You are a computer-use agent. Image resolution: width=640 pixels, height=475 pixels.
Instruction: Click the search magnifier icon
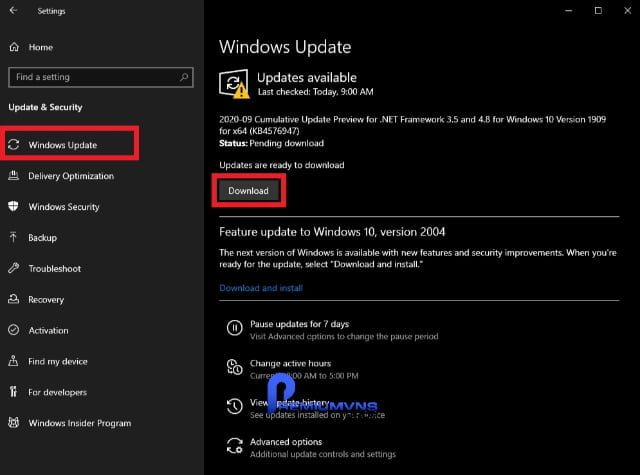point(184,77)
